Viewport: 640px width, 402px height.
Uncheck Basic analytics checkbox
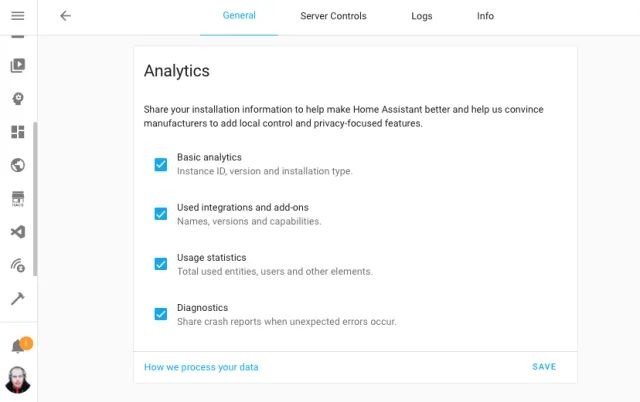click(x=160, y=164)
